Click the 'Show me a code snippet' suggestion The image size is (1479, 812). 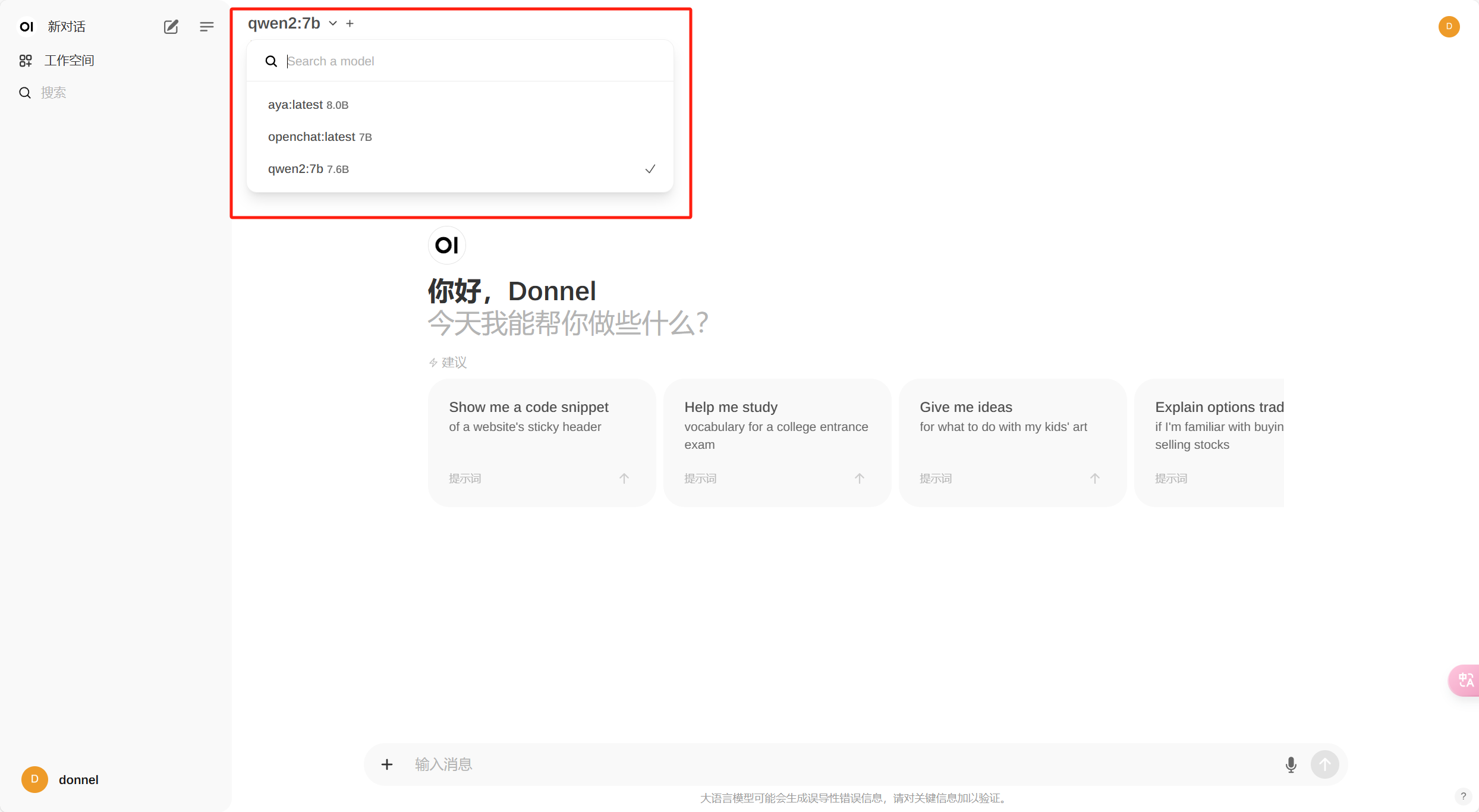541,442
